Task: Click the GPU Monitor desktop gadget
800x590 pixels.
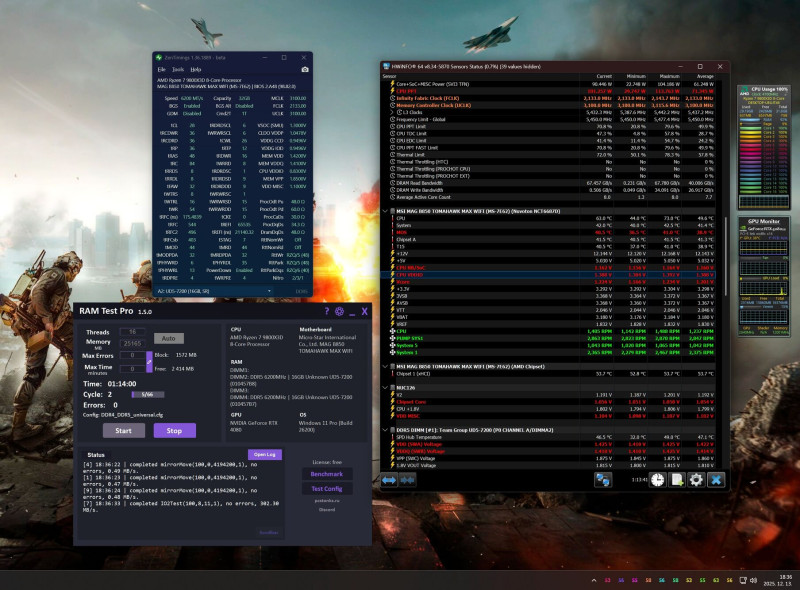Action: pos(764,276)
